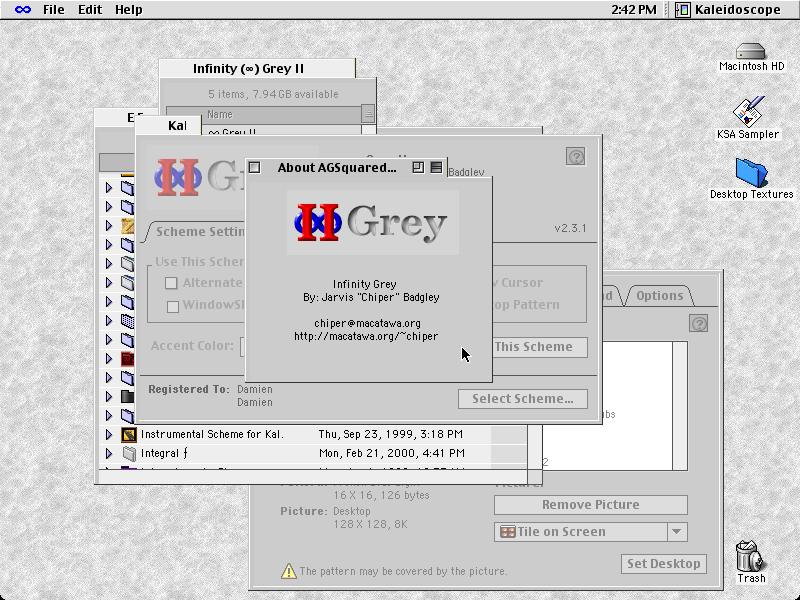Toggle sort order button beside Name column
The height and width of the screenshot is (600, 800).
click(368, 113)
